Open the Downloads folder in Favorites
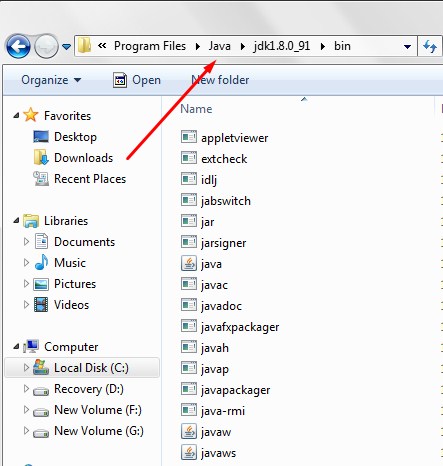This screenshot has height=466, width=443. [x=83, y=158]
